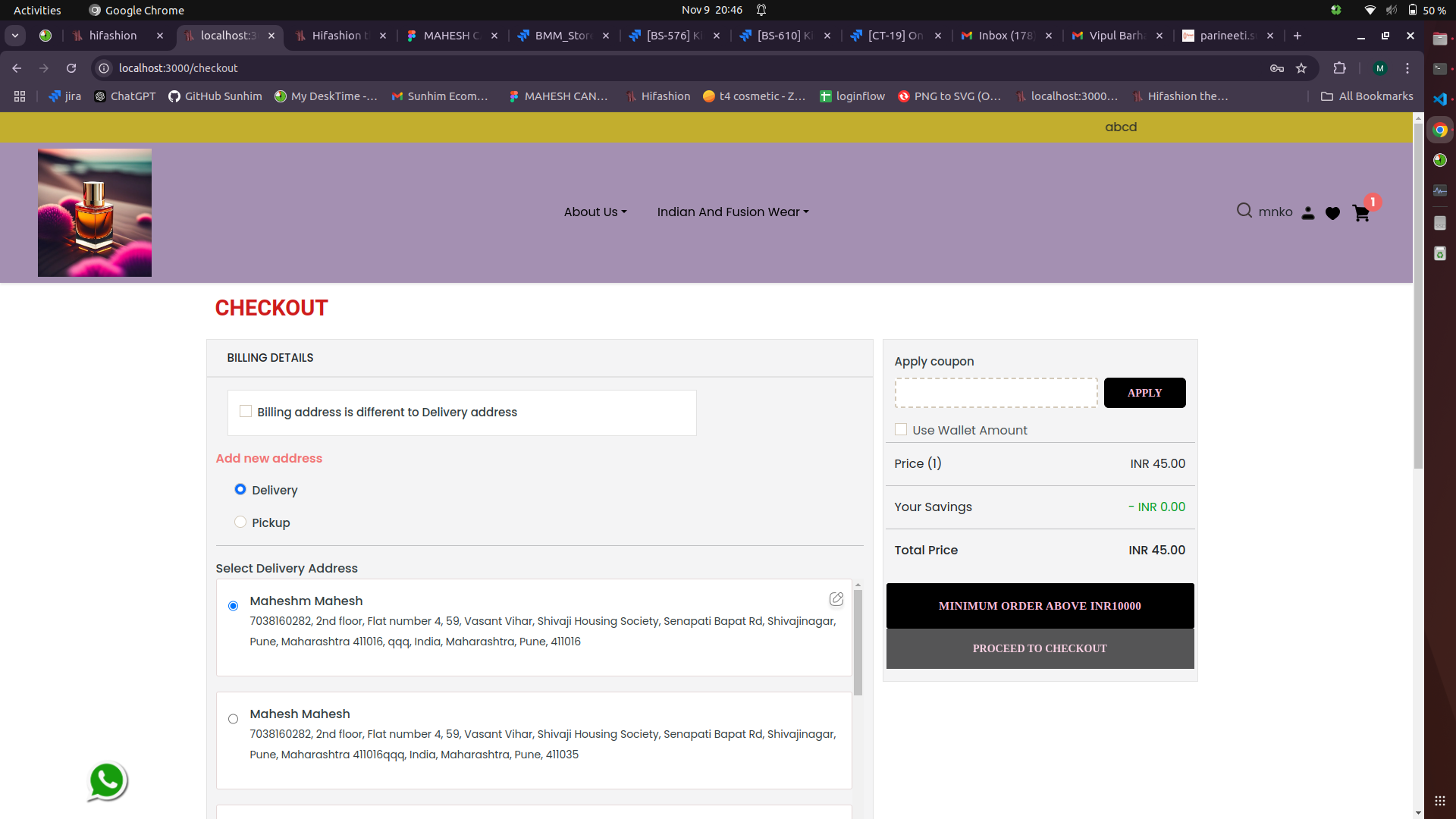The image size is (1456, 819).
Task: Switch to the BMM_Store tab
Action: coord(564,36)
